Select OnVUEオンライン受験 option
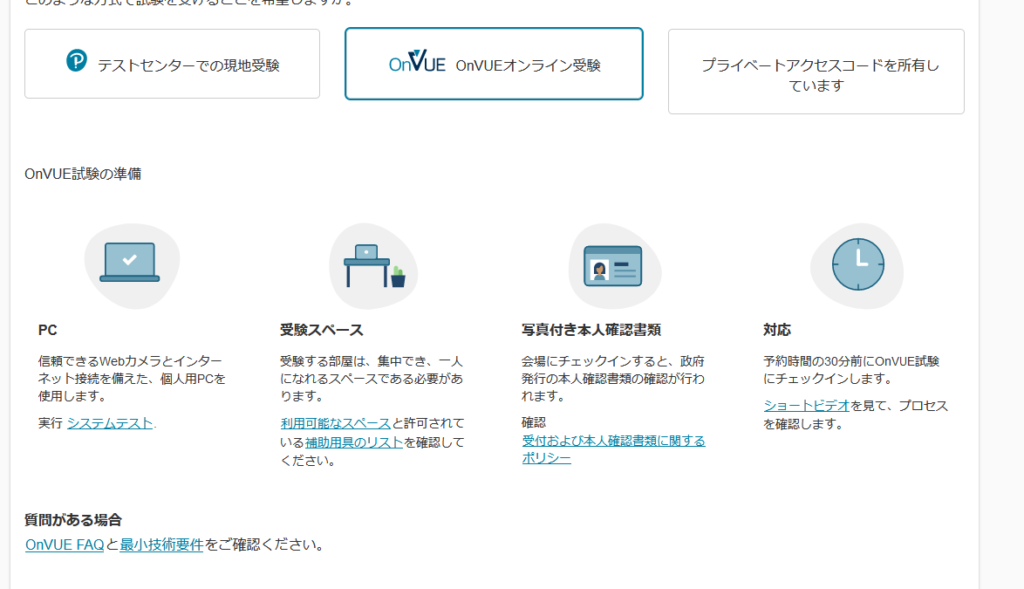This screenshot has height=589, width=1024. [x=493, y=64]
